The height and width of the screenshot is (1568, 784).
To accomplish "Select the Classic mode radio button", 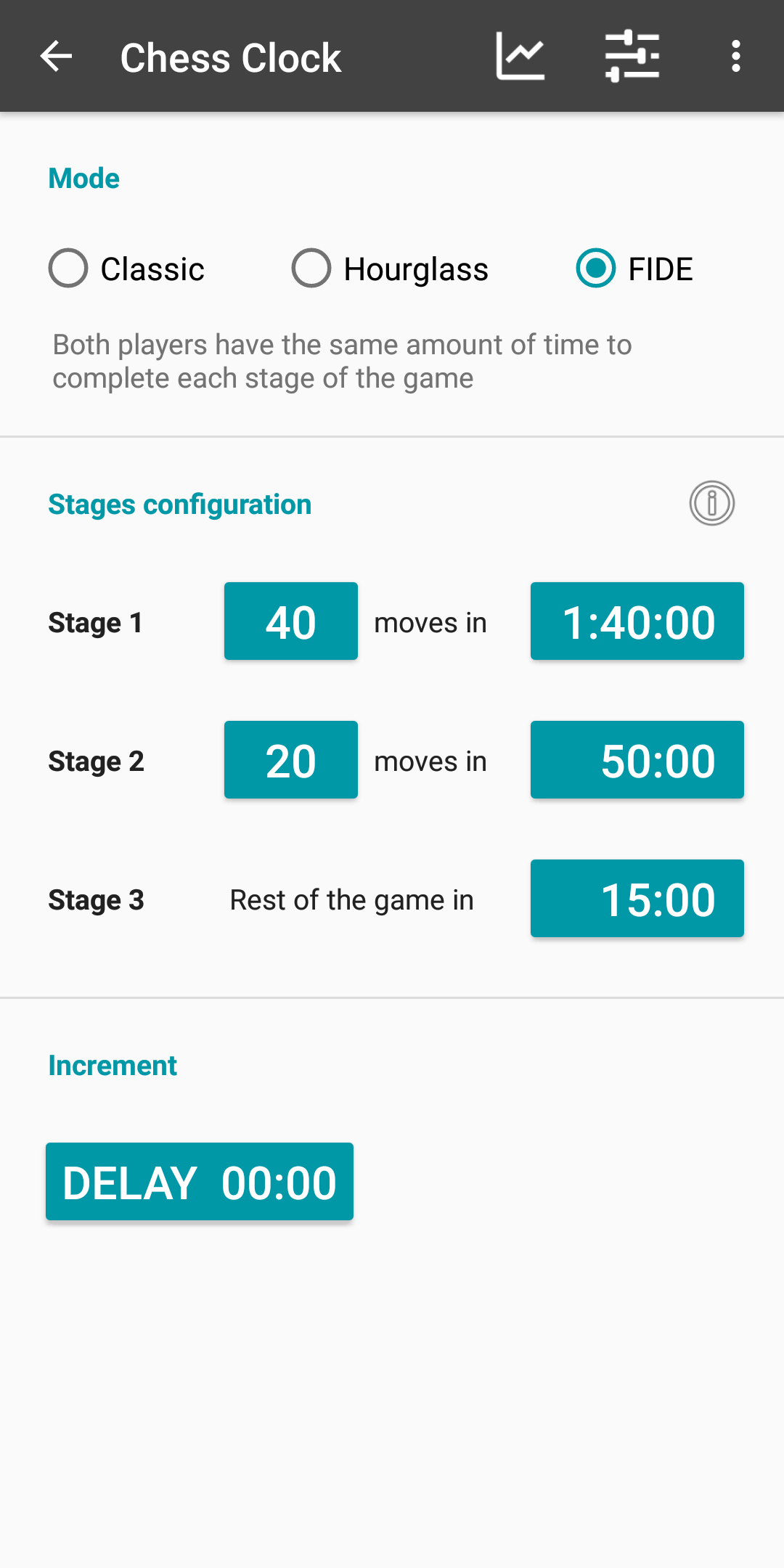I will click(68, 269).
